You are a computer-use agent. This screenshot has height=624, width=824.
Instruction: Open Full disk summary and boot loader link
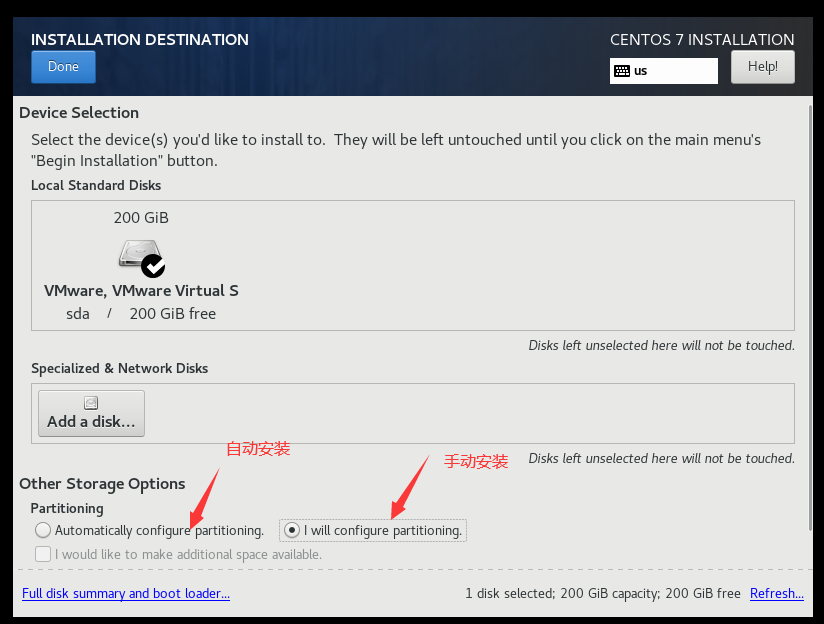point(126,594)
